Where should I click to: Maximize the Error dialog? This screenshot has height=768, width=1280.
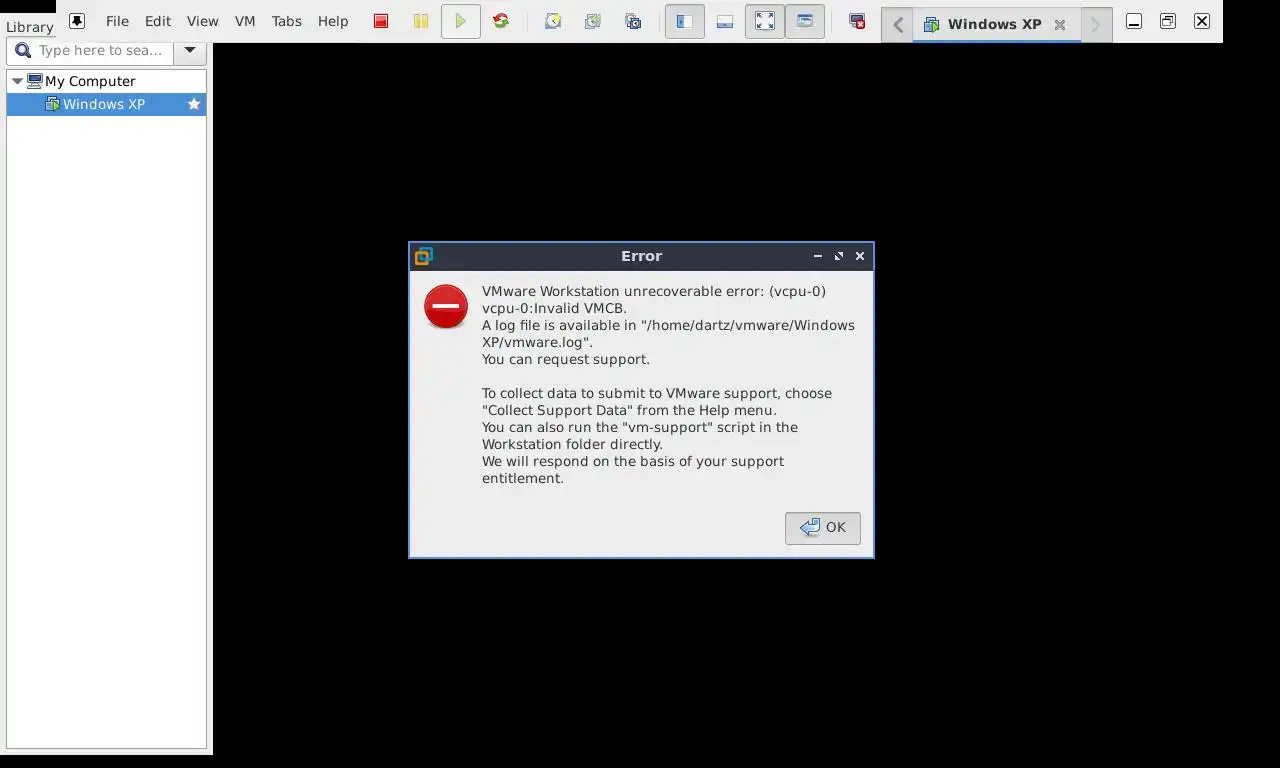839,256
